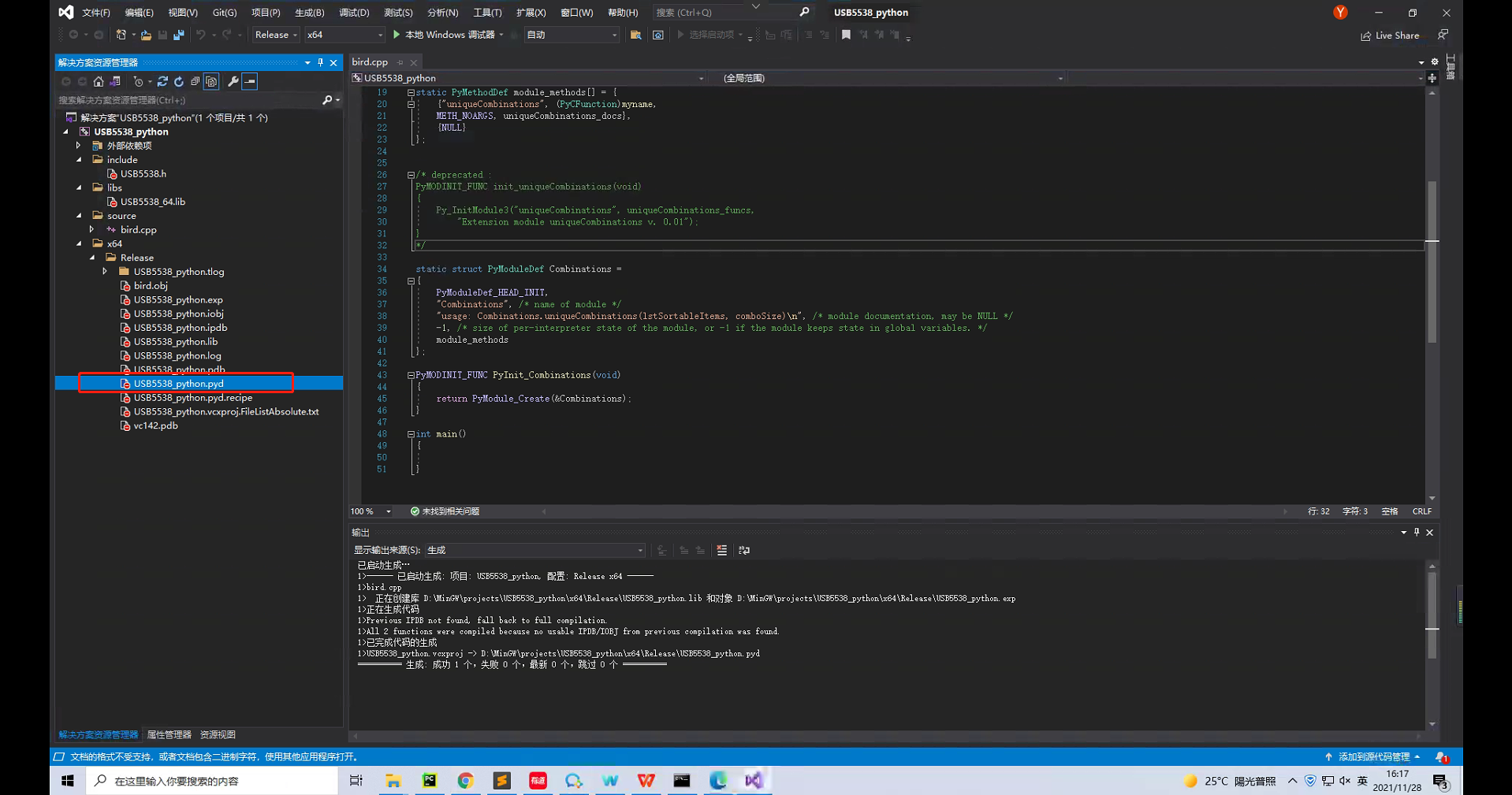The width and height of the screenshot is (1512, 795).
Task: Open Live Share session
Action: (1390, 35)
